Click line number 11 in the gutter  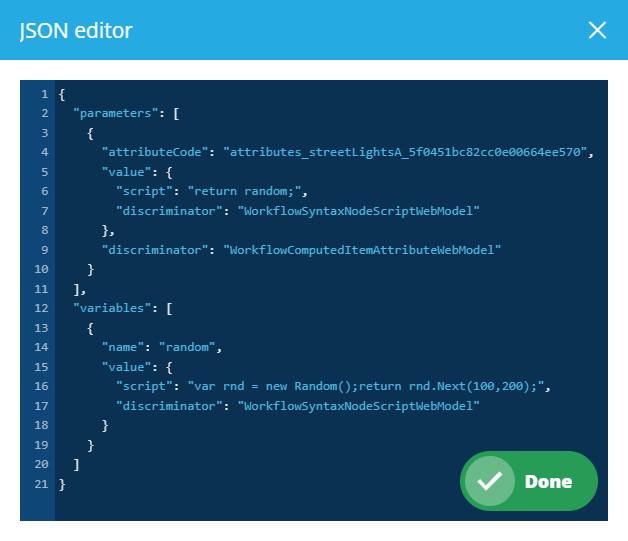42,288
